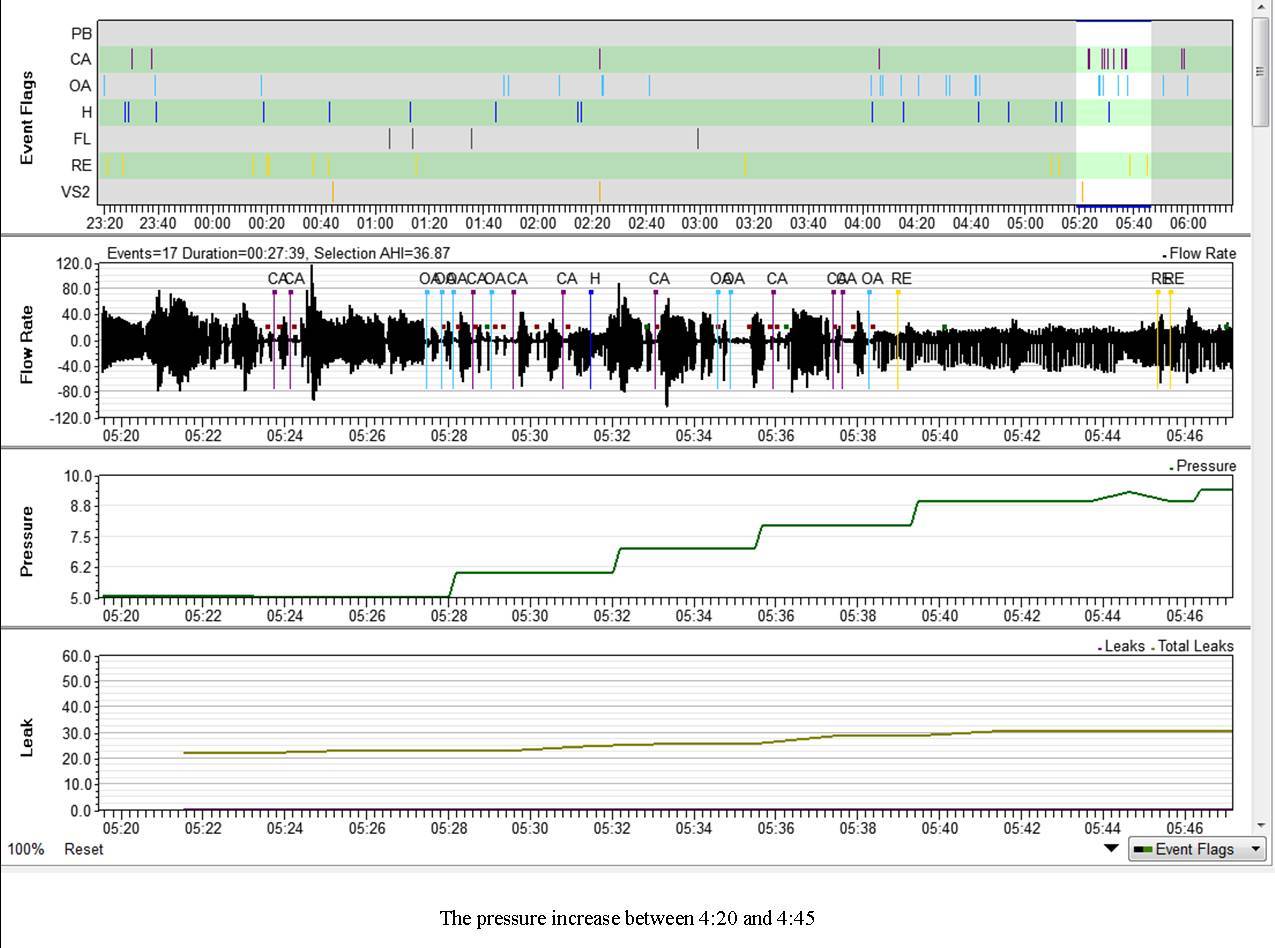Click the PB row label in Event Flags

click(x=81, y=33)
